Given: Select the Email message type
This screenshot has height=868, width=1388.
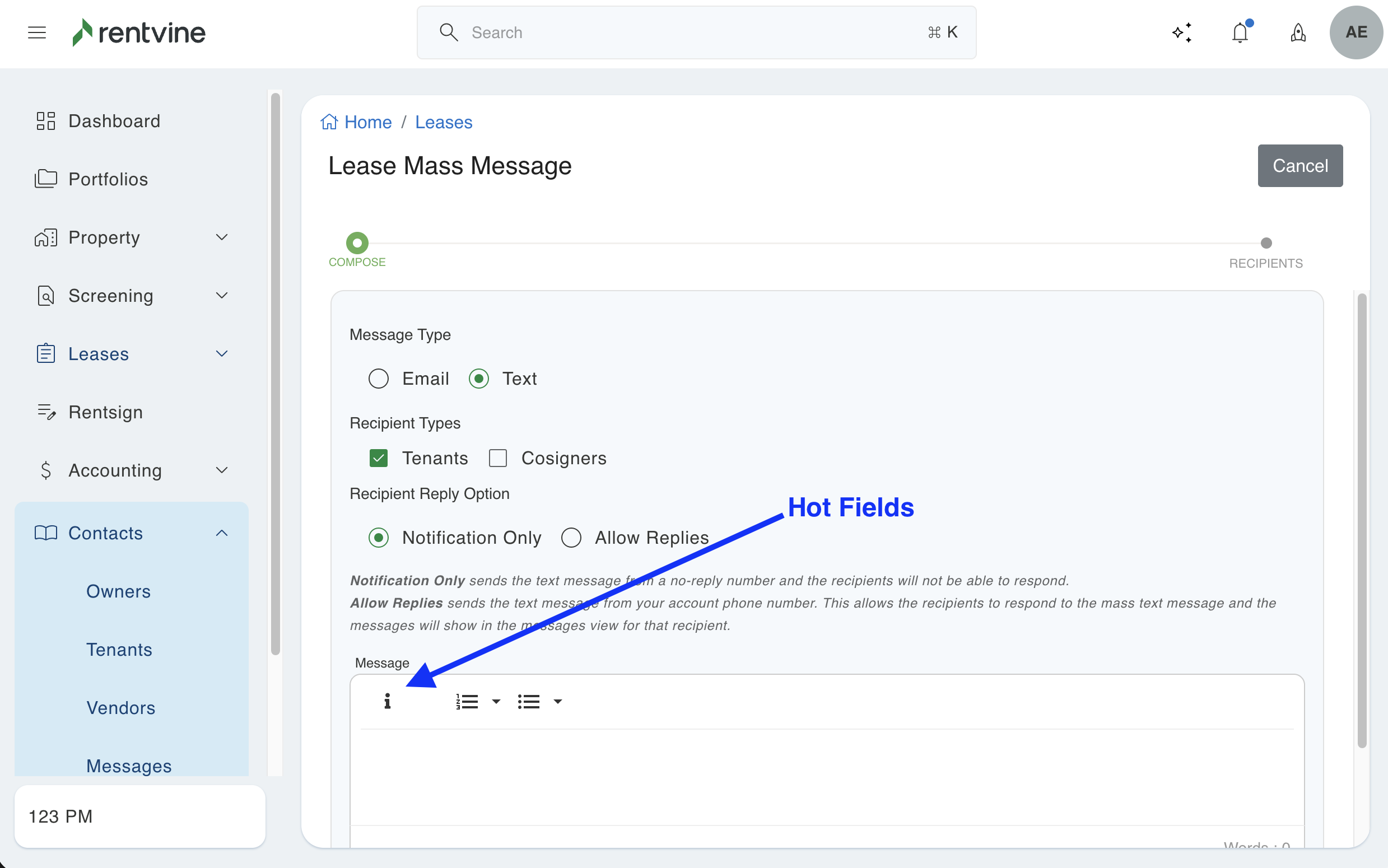Looking at the screenshot, I should click(379, 379).
